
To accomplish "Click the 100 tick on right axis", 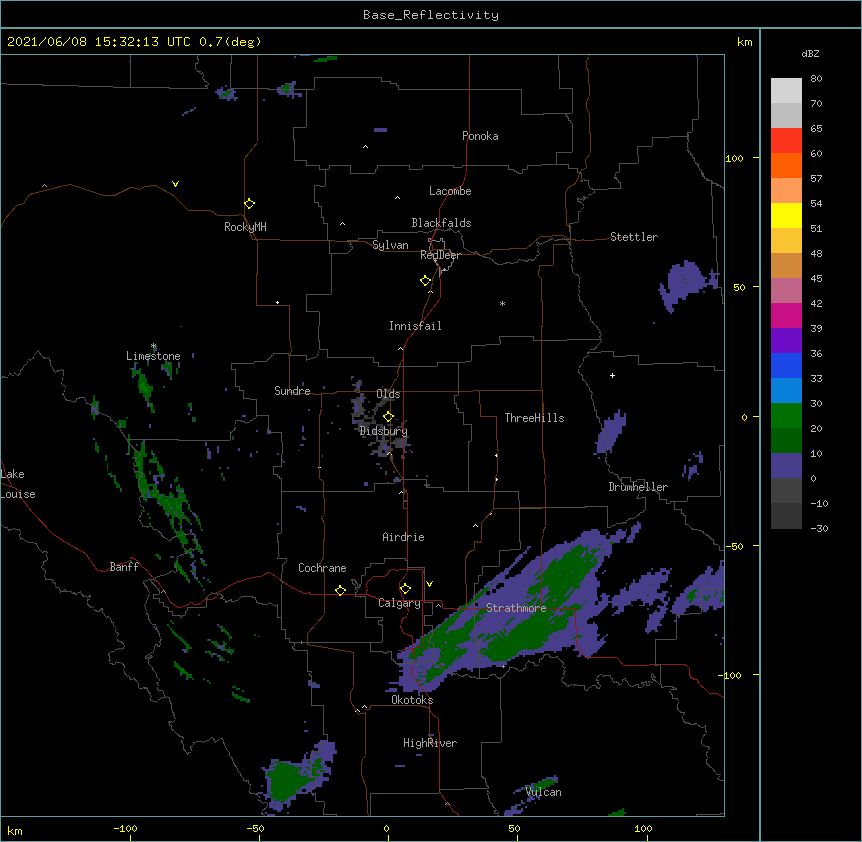I will point(734,158).
